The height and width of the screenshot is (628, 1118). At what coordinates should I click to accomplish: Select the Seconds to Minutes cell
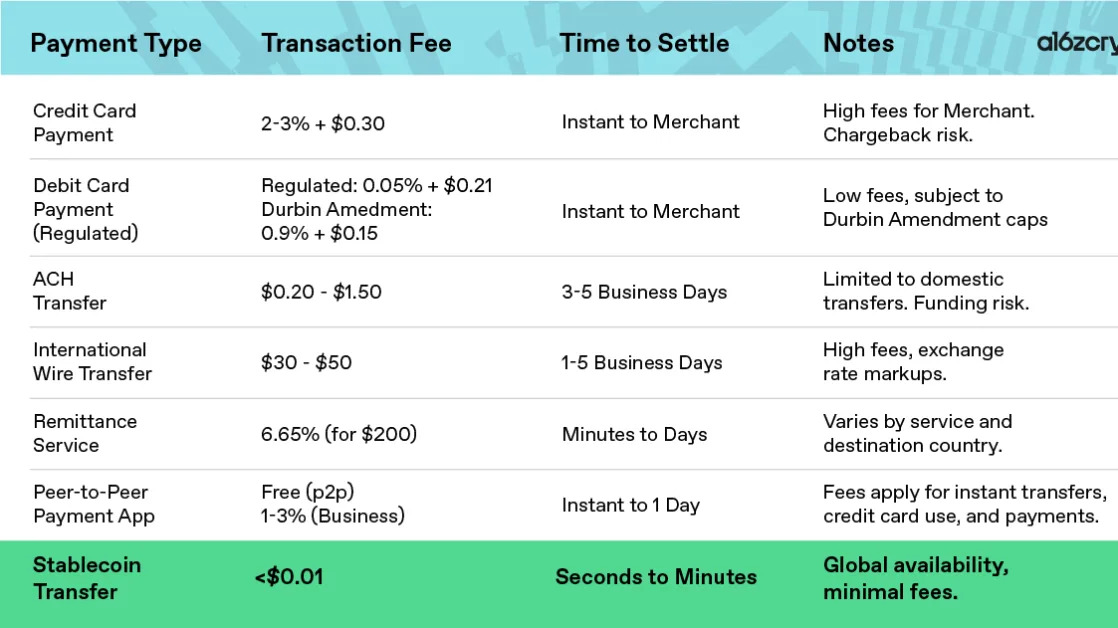click(656, 577)
